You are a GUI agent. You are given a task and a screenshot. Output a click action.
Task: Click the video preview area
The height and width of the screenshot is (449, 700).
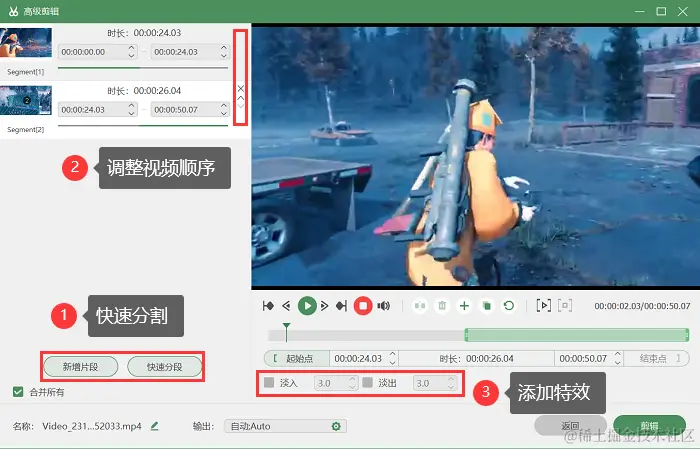[475, 156]
